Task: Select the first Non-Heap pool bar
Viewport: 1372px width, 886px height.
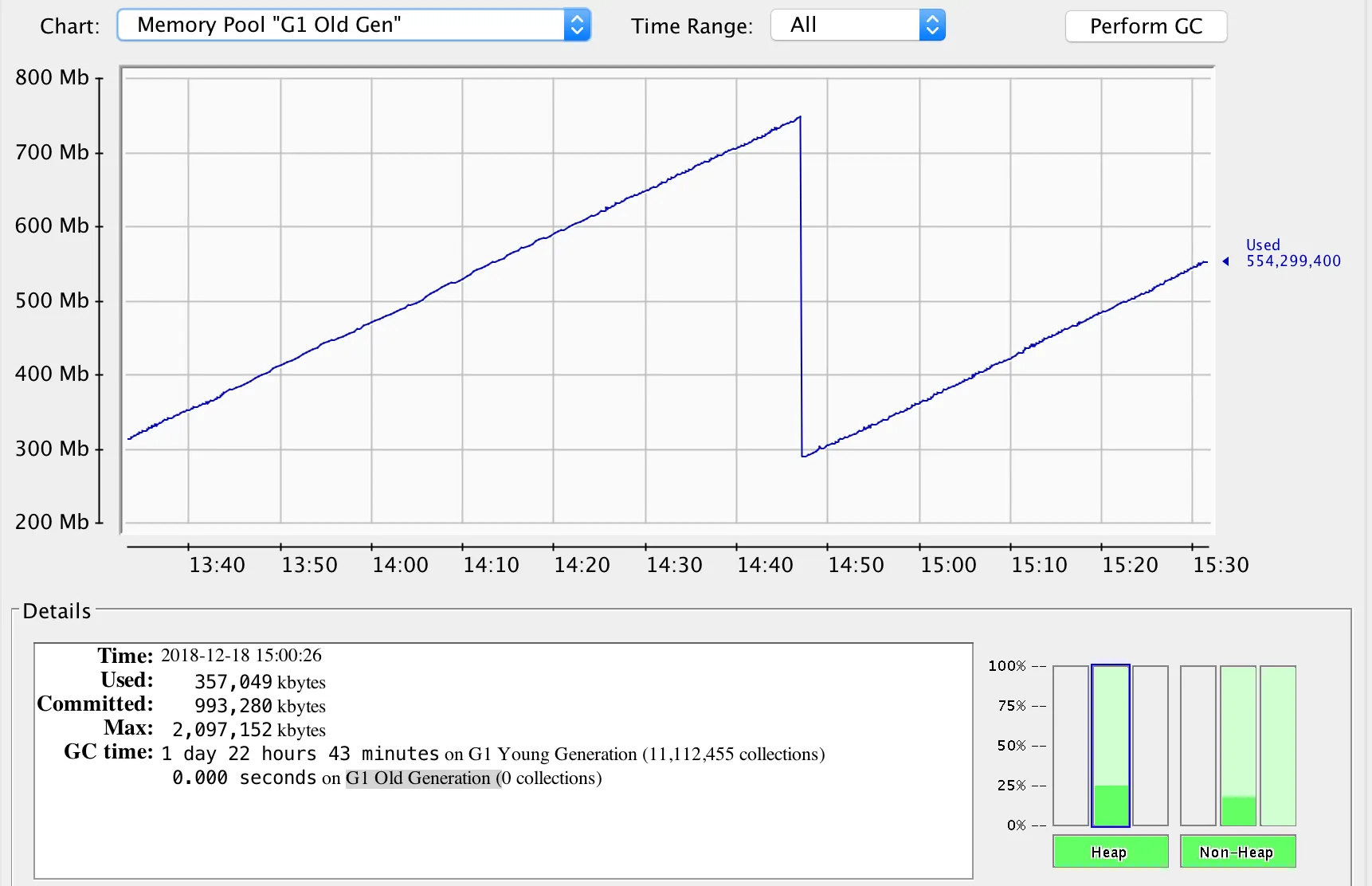Action: [1198, 746]
